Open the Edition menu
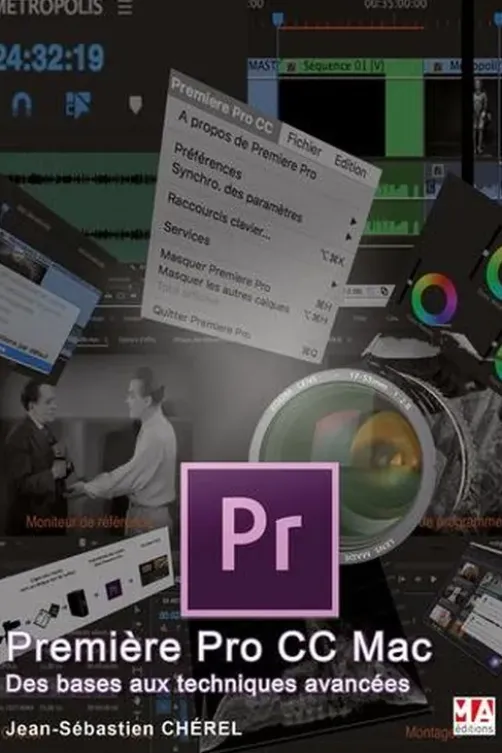The image size is (502, 753). (351, 167)
